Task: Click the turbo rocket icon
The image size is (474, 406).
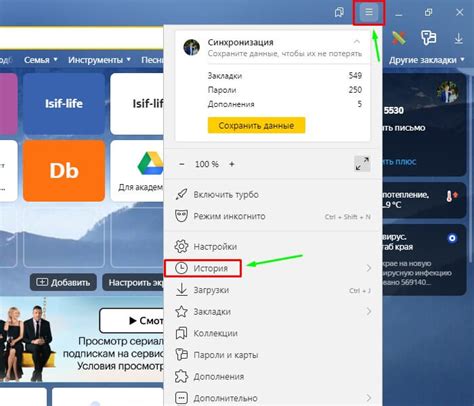Action: pos(182,194)
